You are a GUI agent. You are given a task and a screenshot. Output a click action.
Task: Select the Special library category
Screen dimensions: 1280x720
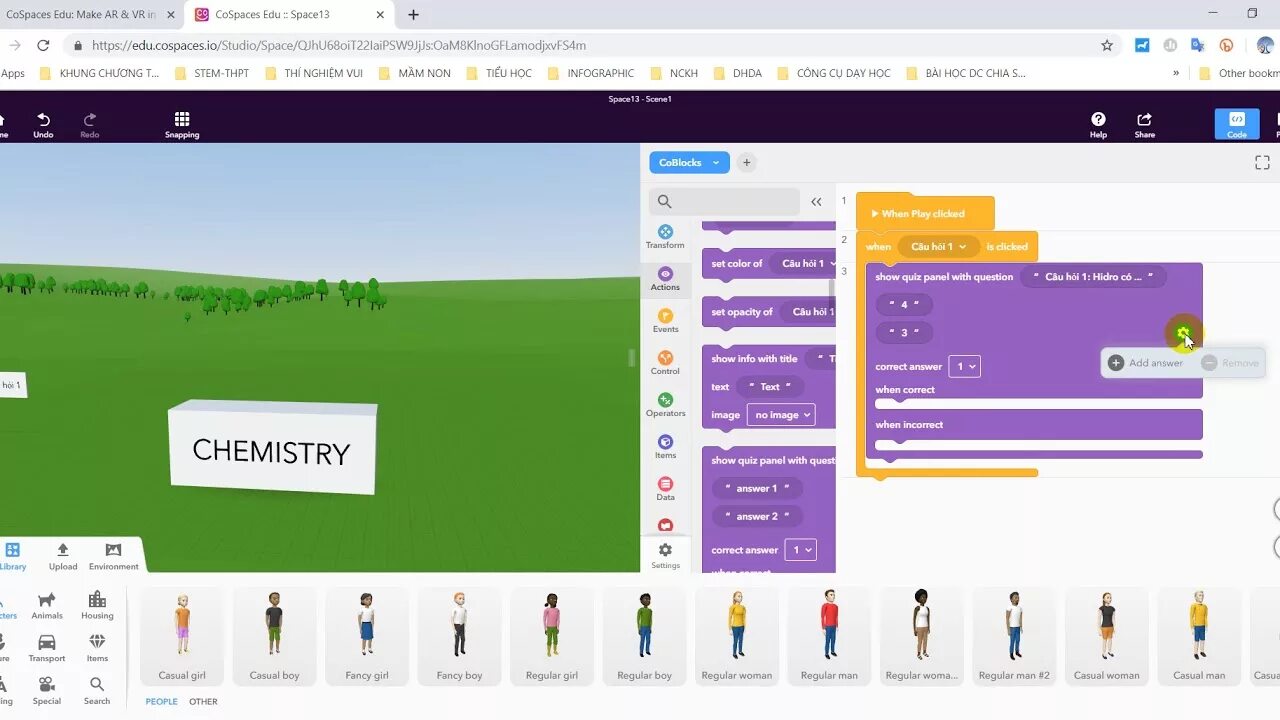pyautogui.click(x=47, y=690)
